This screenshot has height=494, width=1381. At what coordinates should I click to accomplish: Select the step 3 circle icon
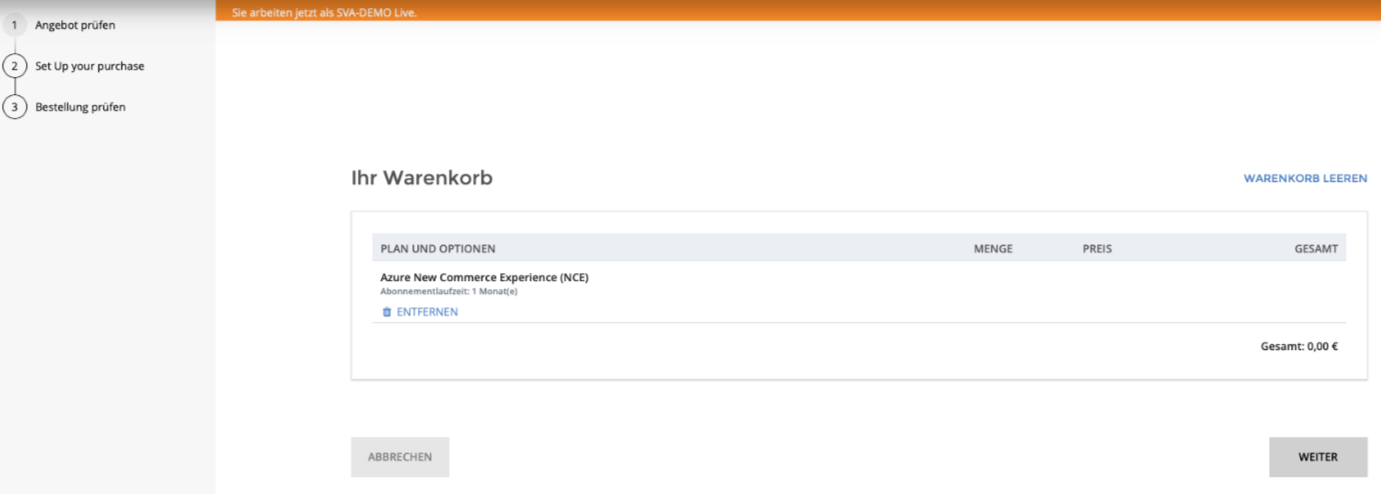pos(14,107)
